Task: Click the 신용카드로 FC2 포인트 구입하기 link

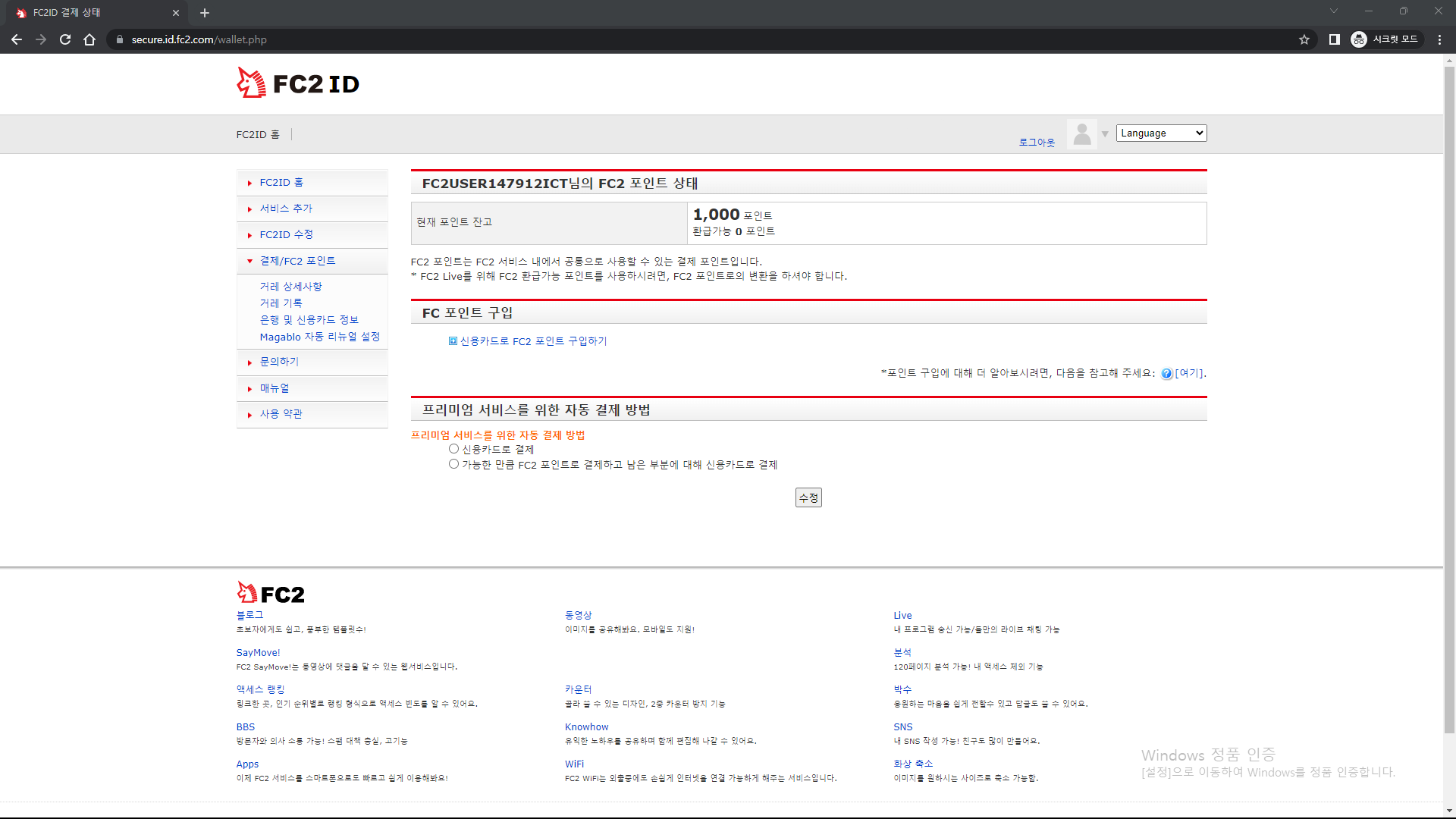Action: [x=533, y=341]
